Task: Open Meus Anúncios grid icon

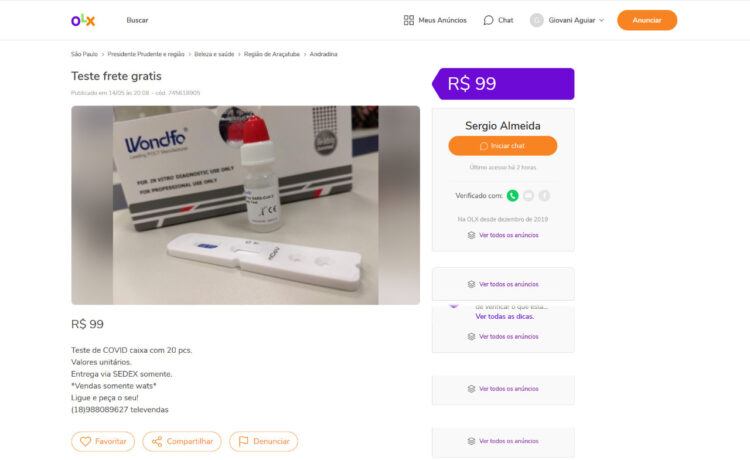Action: [408, 20]
